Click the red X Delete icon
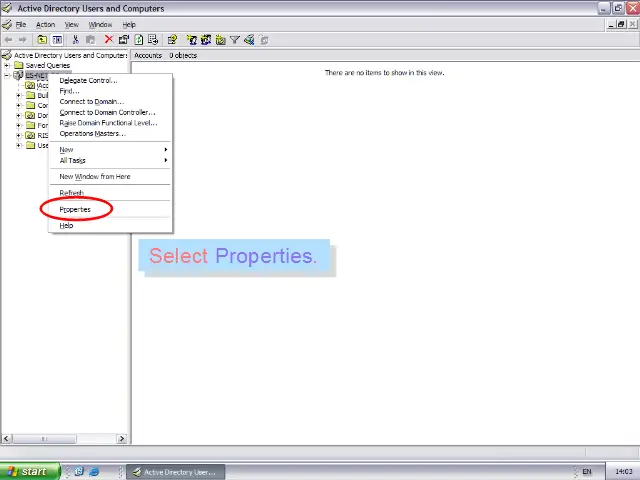Viewport: 640px width, 480px height. click(109, 40)
